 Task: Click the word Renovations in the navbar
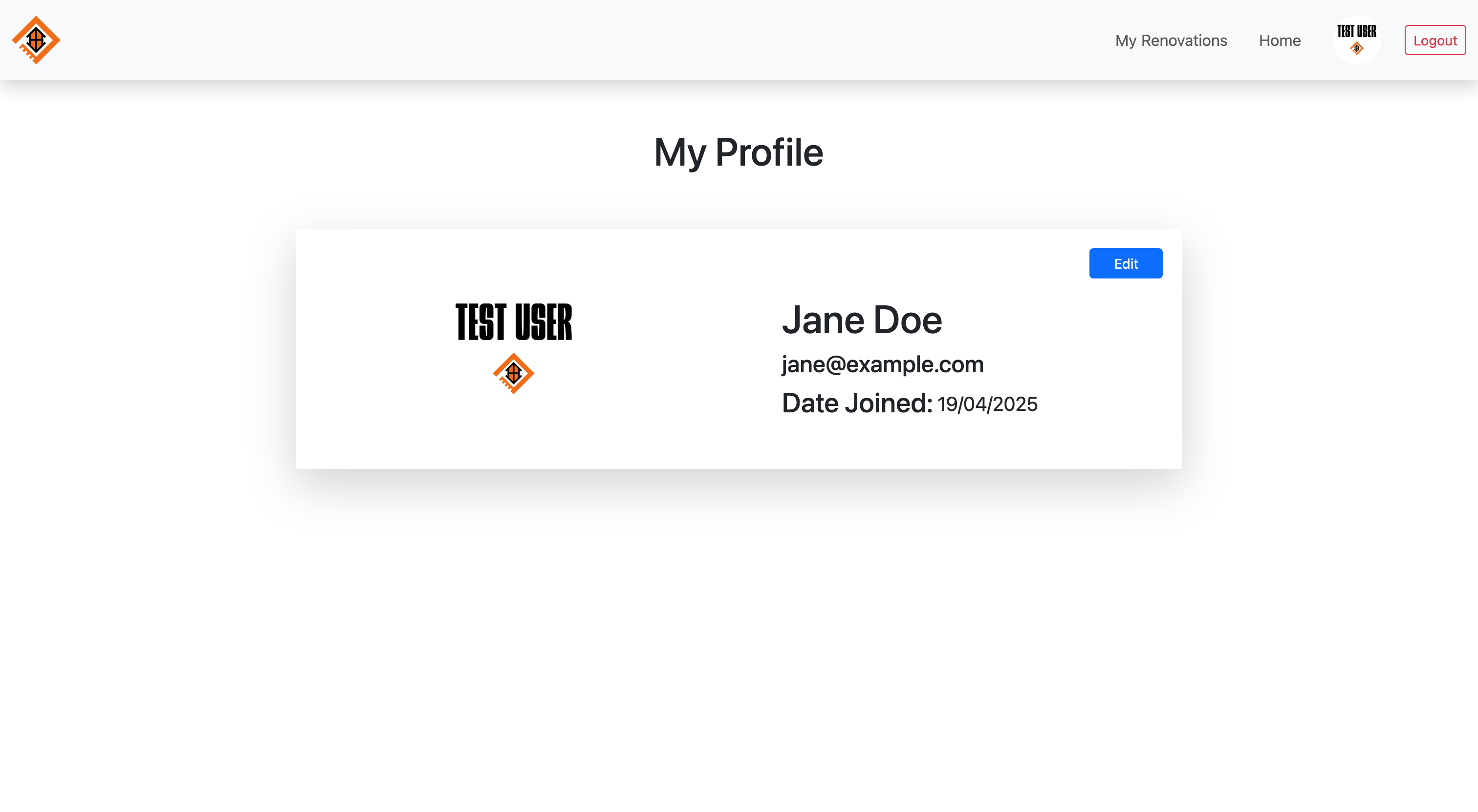[x=1184, y=40]
